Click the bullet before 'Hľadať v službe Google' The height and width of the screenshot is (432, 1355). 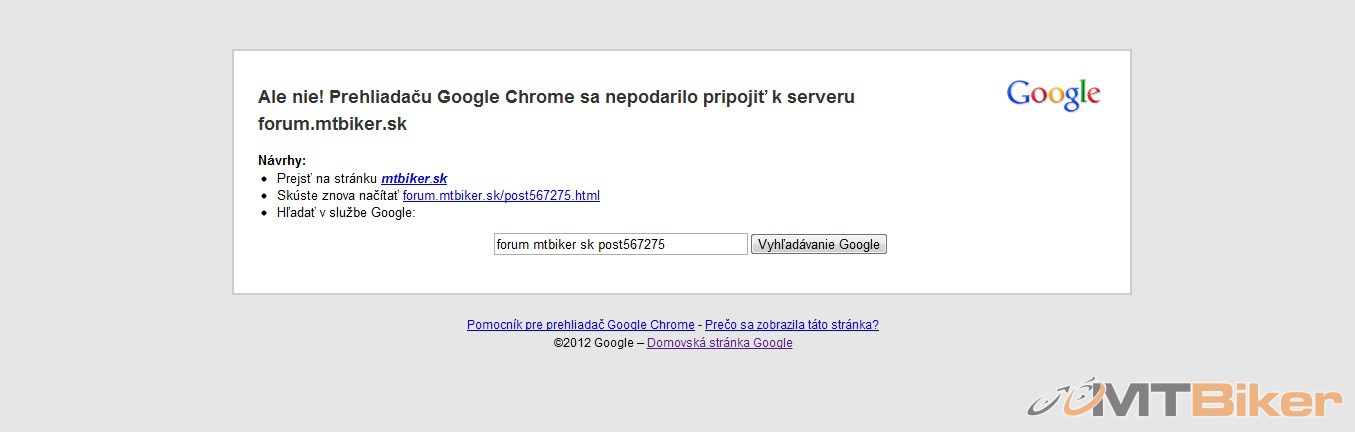(x=264, y=213)
